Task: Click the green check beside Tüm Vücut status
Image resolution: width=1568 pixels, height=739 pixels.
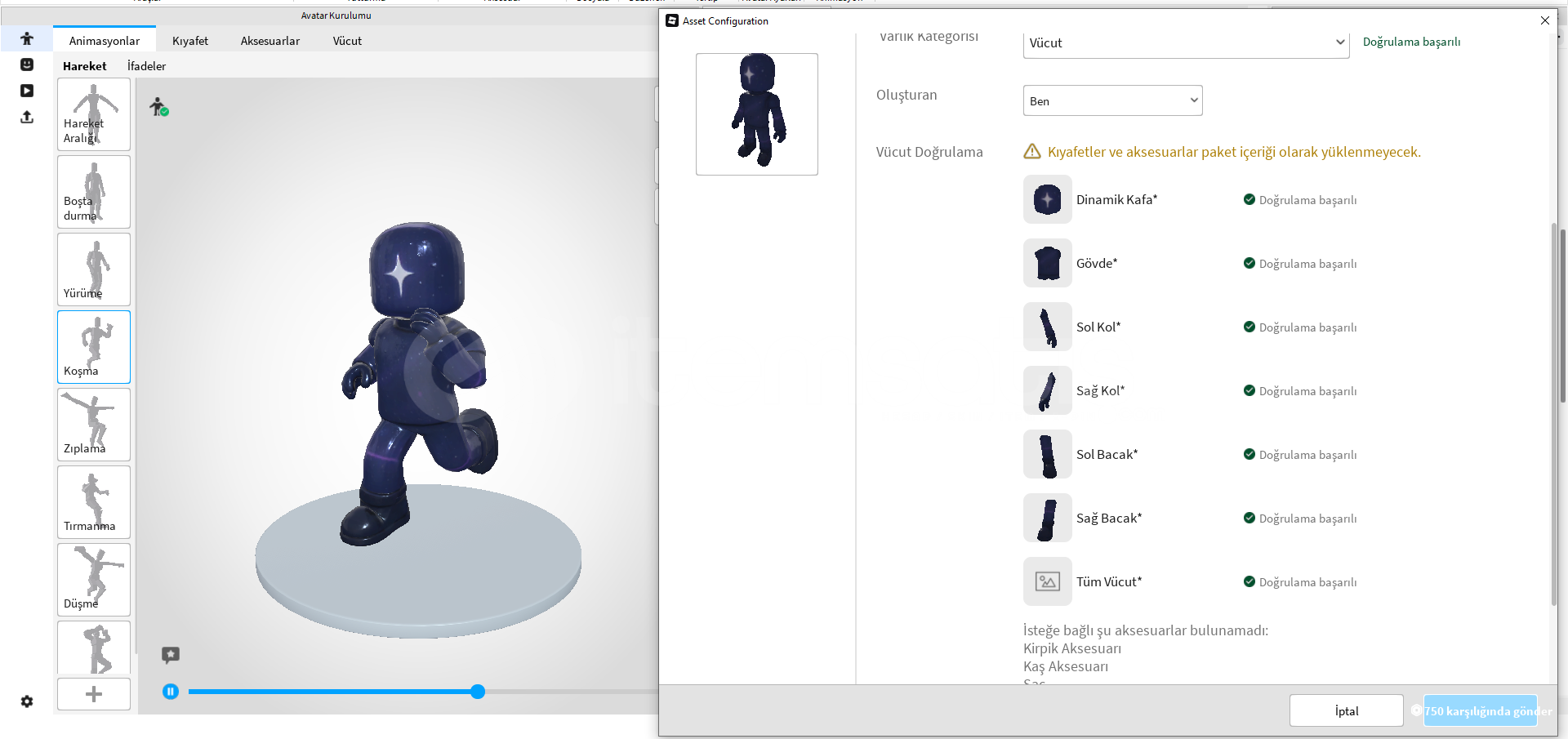Action: click(1249, 581)
